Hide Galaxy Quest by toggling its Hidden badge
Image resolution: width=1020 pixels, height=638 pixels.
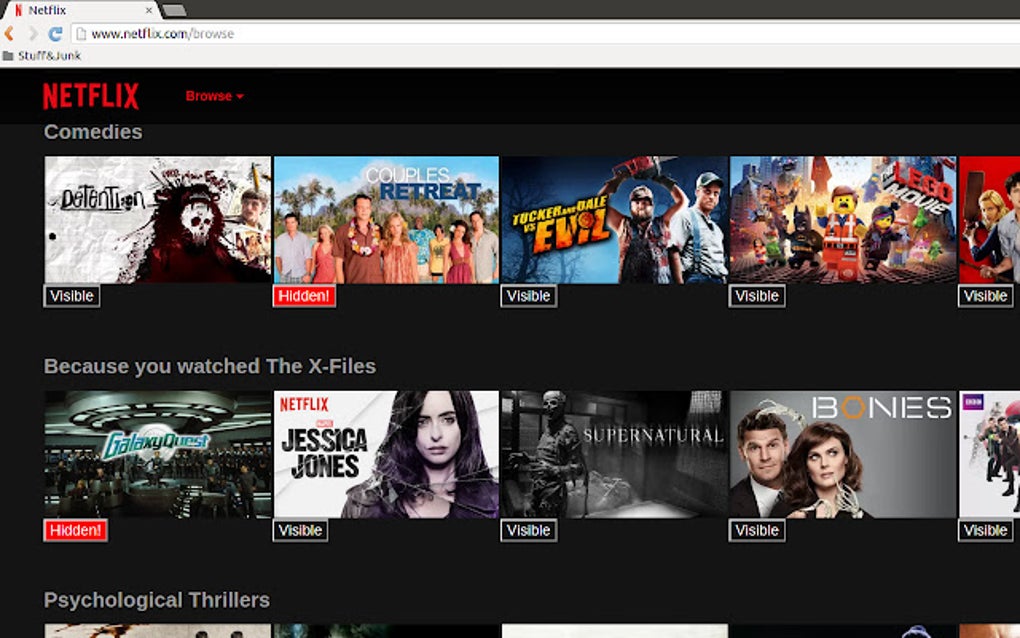[x=74, y=530]
